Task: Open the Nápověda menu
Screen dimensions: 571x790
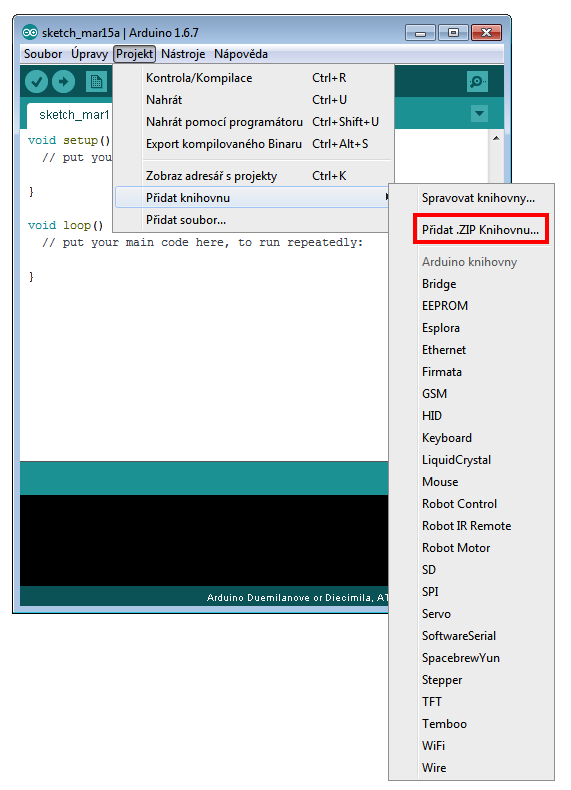Action: pos(241,54)
